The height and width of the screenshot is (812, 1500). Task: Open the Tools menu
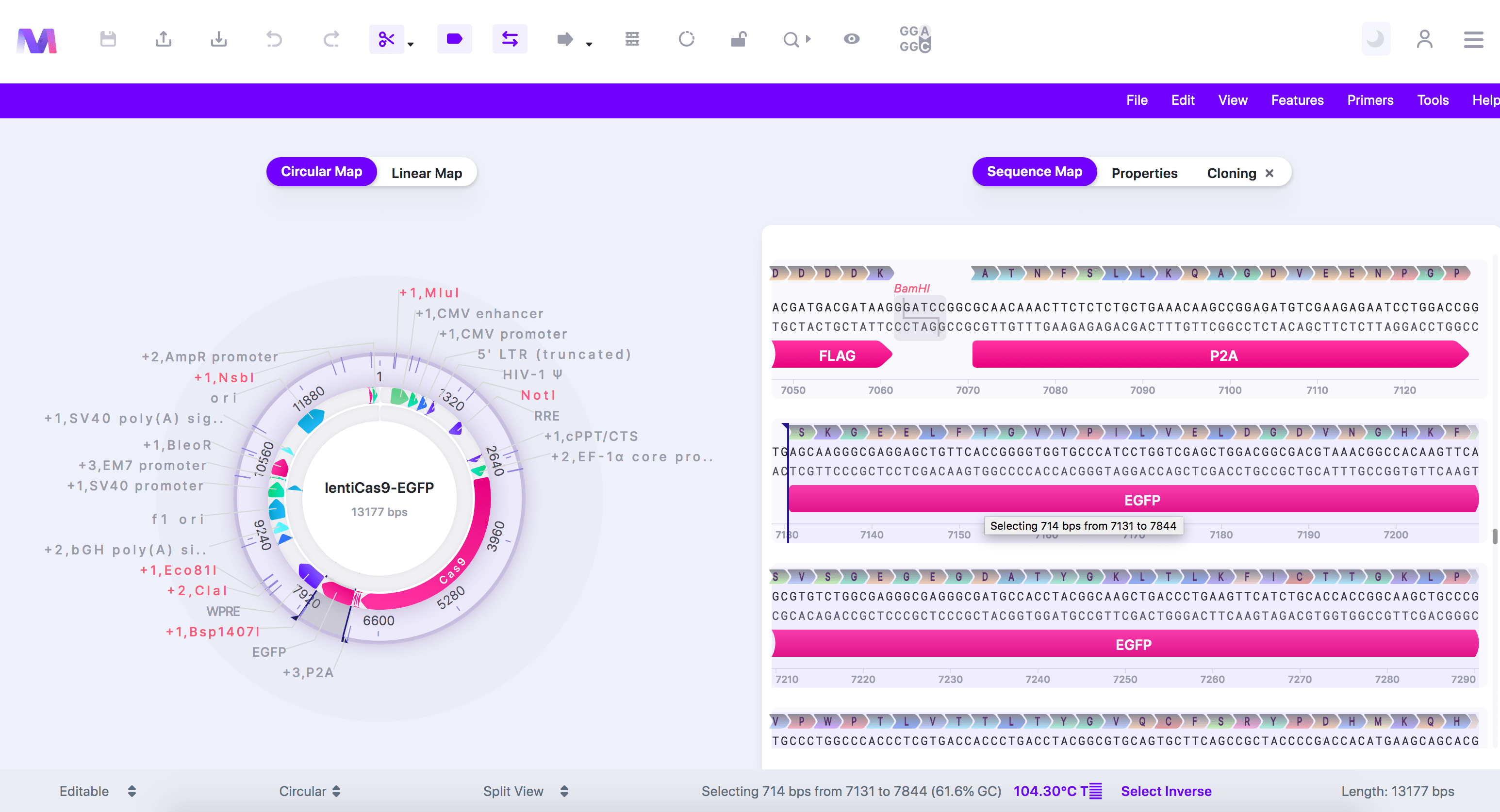[x=1433, y=100]
